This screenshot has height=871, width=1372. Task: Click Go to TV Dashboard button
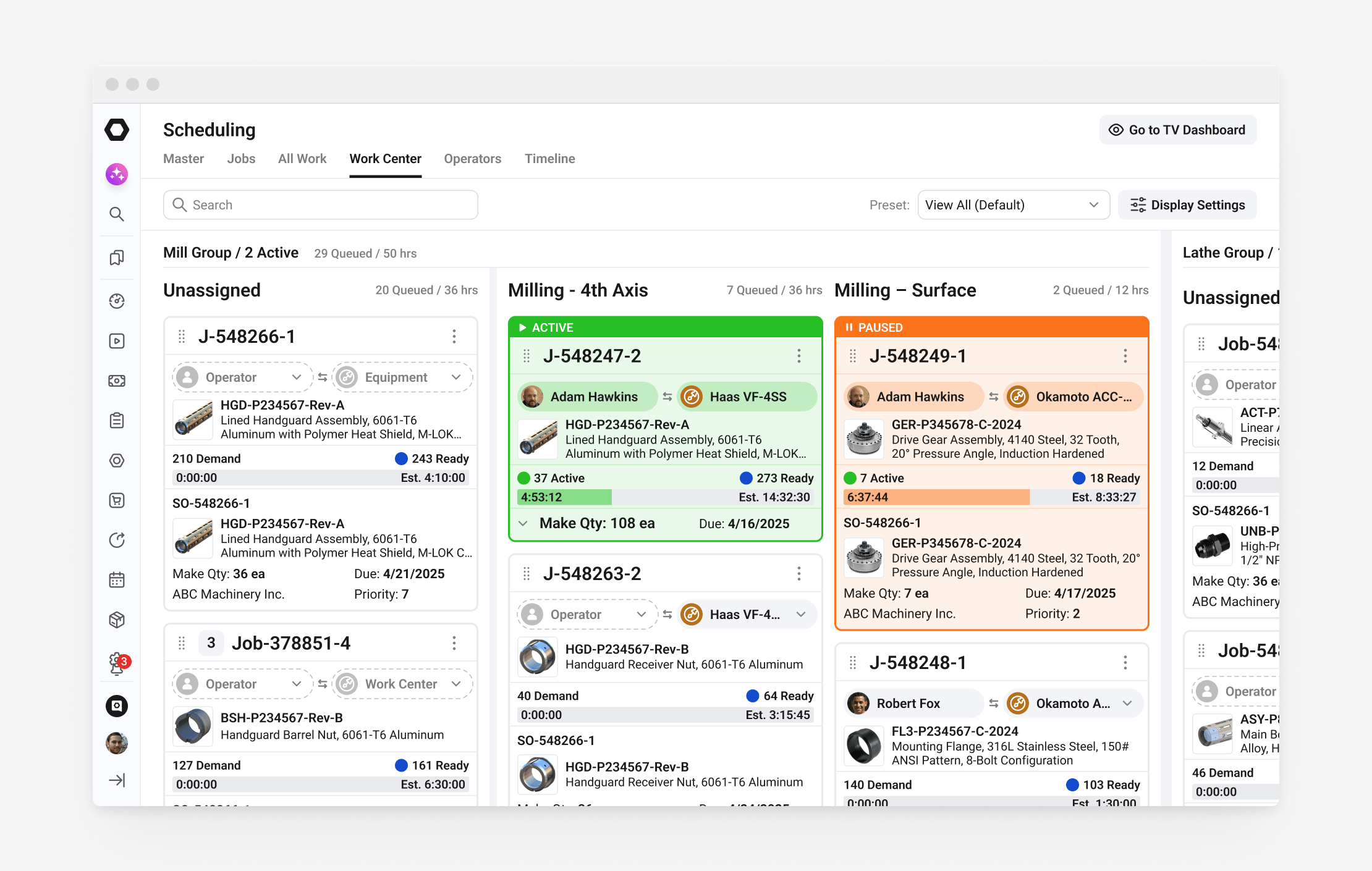(x=1178, y=130)
